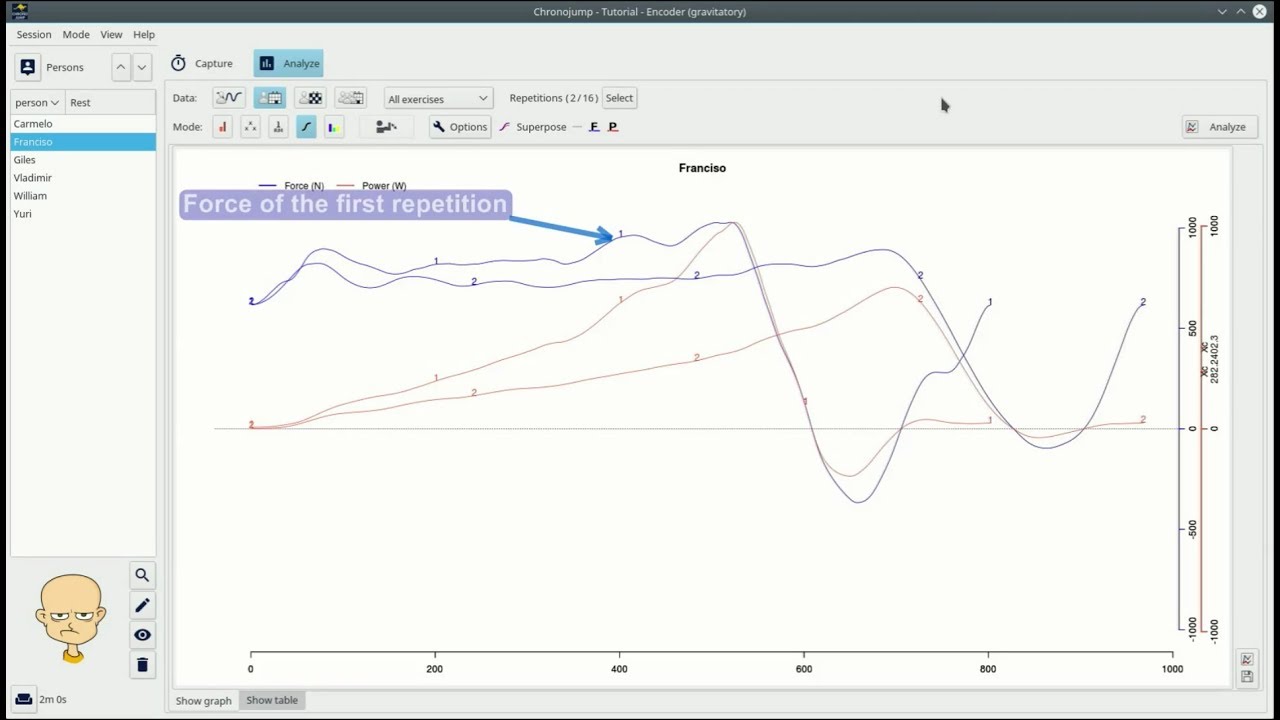Sort list by person column header
Image resolution: width=1280 pixels, height=720 pixels.
pos(37,102)
